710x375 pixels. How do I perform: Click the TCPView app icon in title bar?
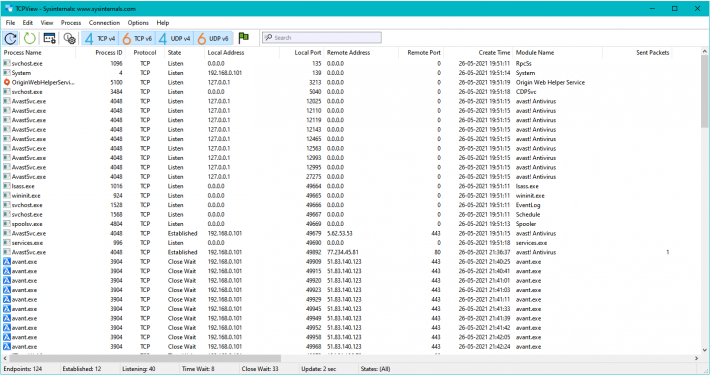coord(9,8)
